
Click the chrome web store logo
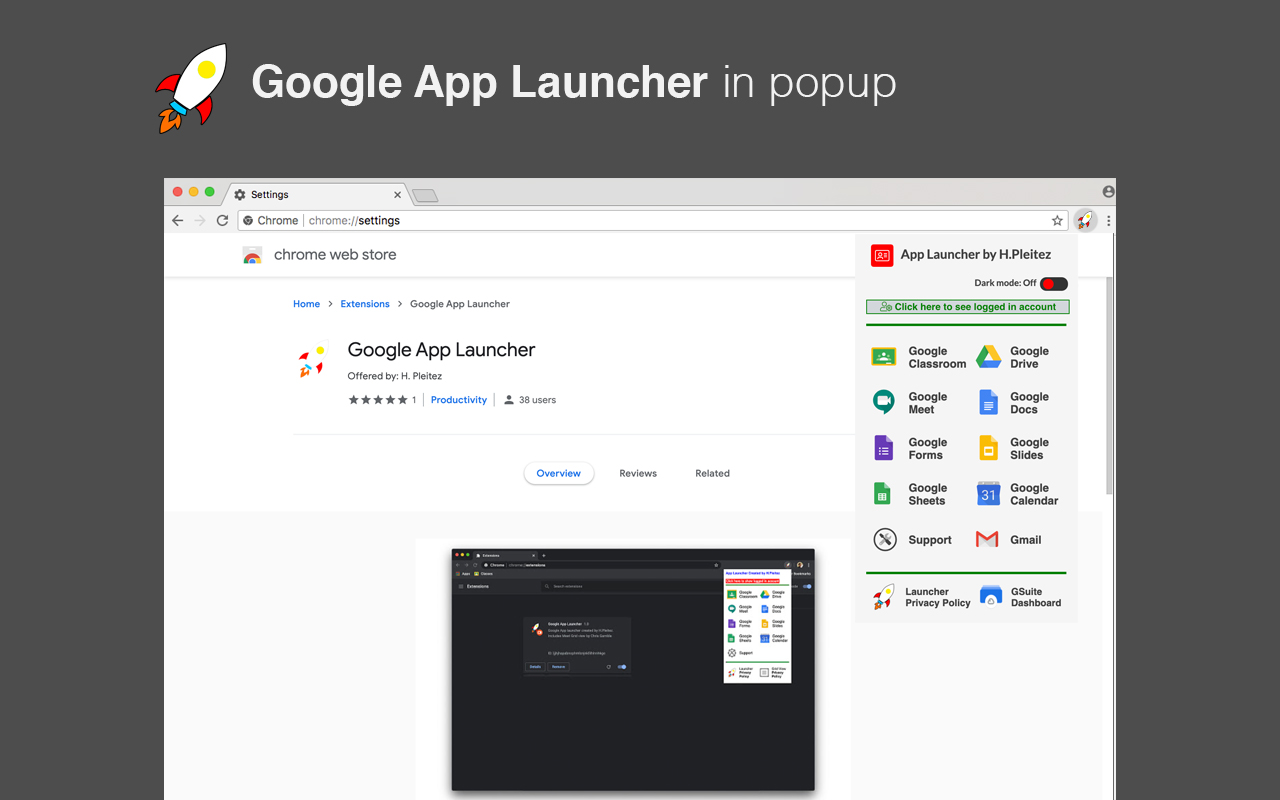252,255
